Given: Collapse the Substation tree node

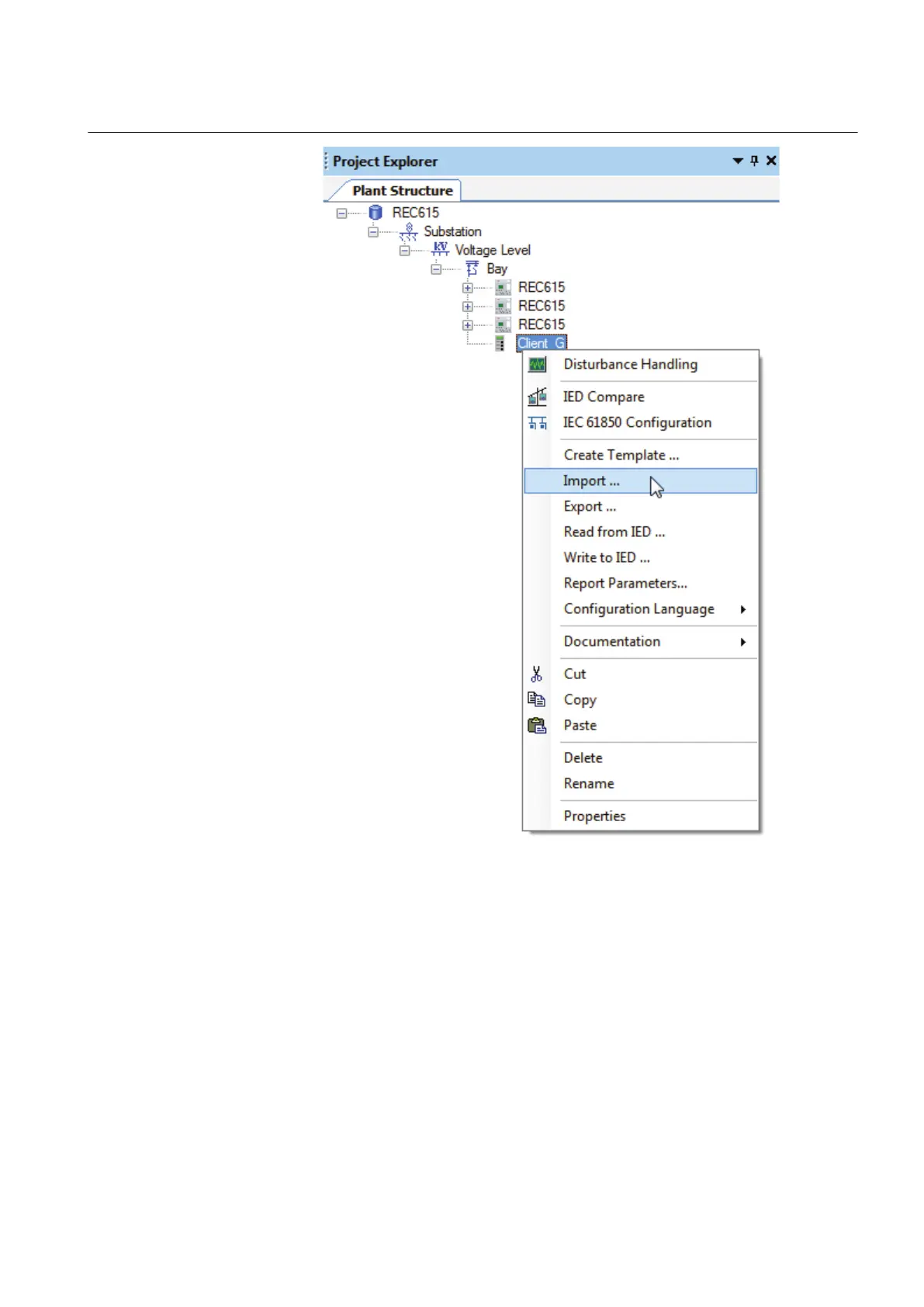Looking at the screenshot, I should pos(373,231).
